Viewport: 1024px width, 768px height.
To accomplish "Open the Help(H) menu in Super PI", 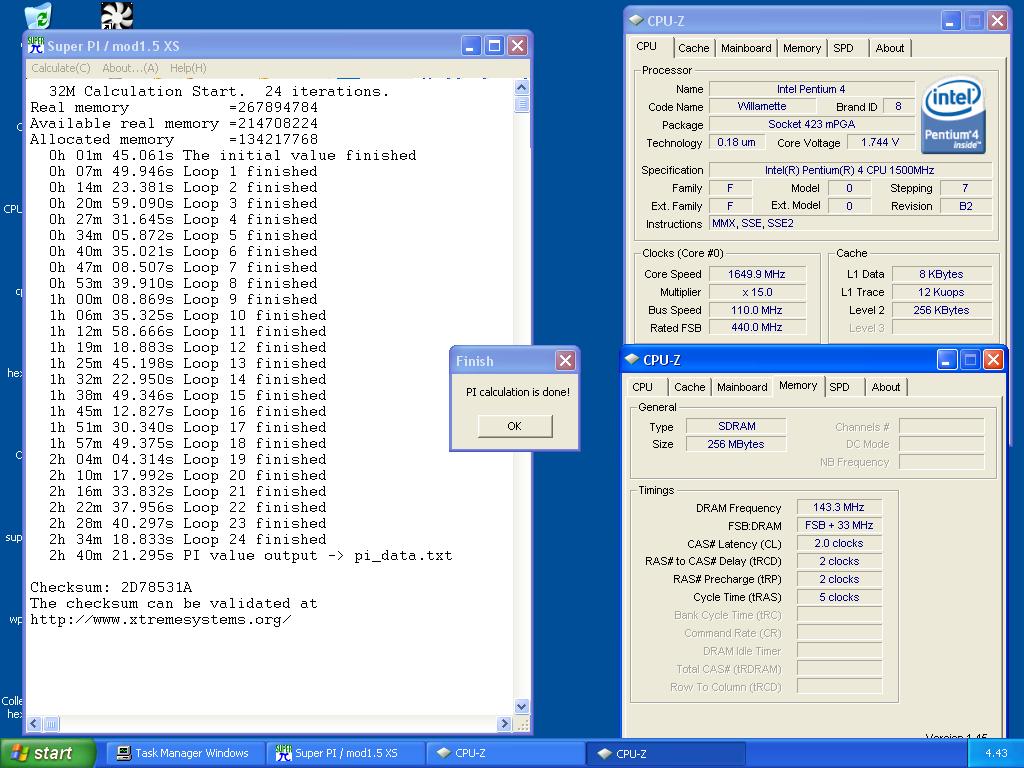I will [x=188, y=68].
